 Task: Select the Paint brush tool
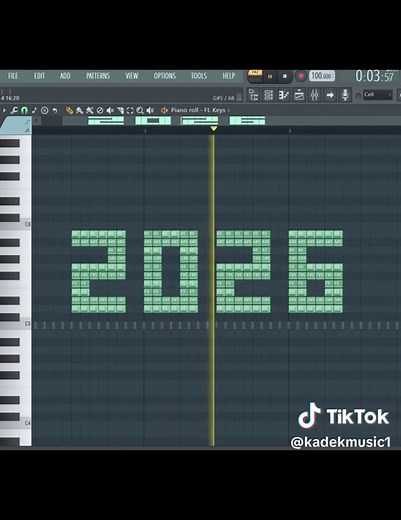79,110
